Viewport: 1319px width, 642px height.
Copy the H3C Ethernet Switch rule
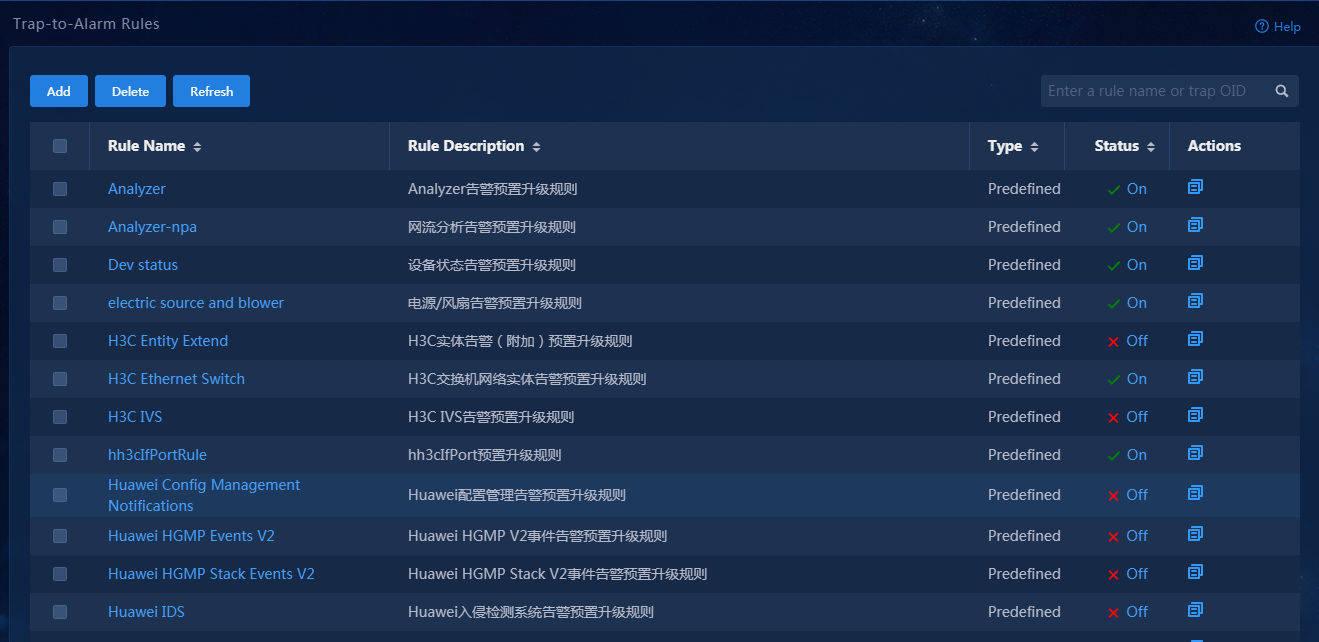click(x=1195, y=377)
